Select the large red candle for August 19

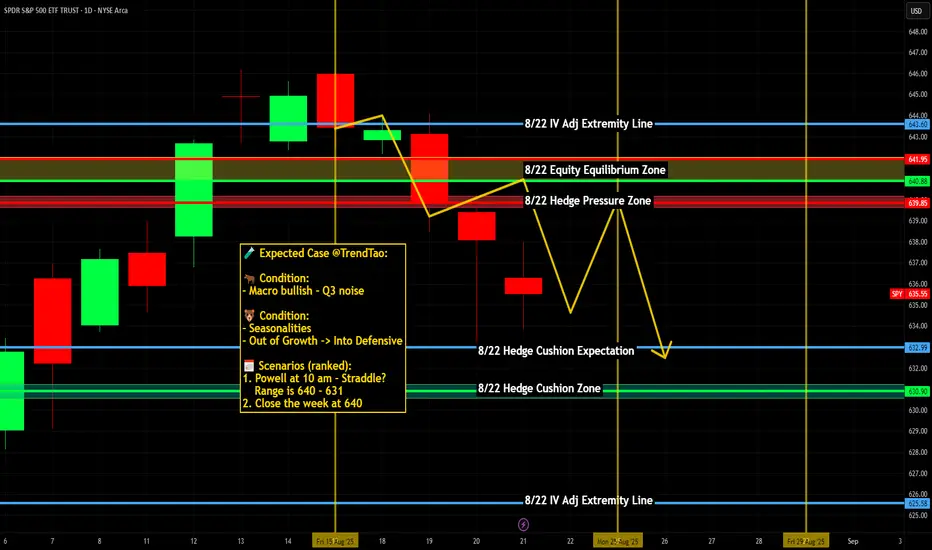pos(429,169)
